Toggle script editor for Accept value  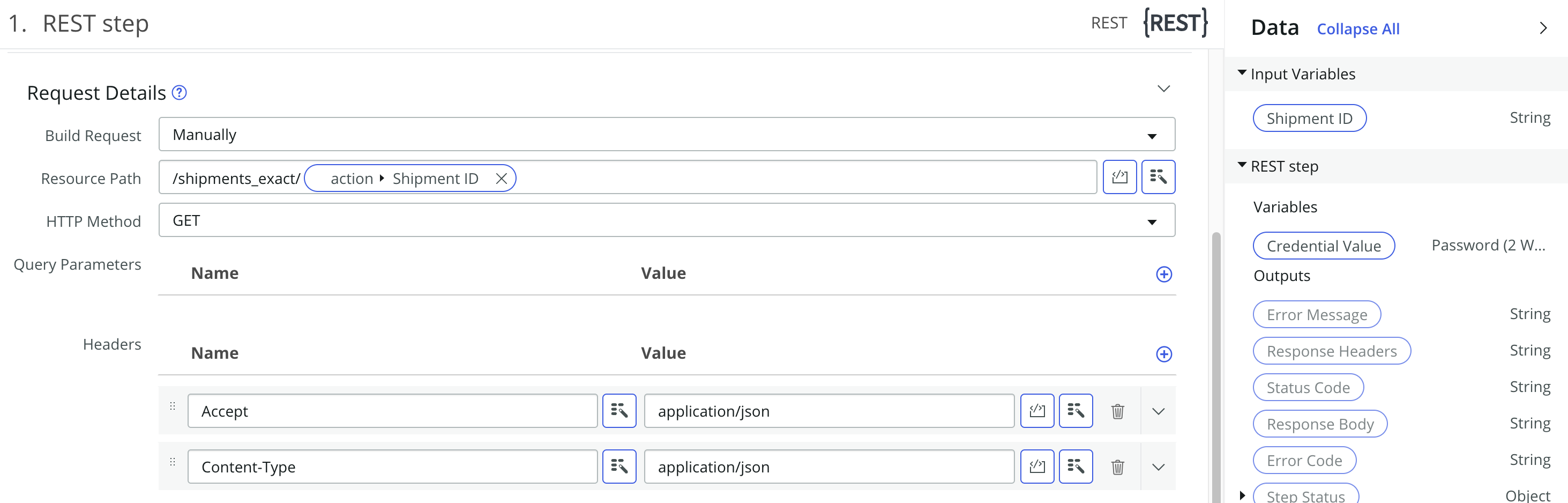(x=1036, y=411)
